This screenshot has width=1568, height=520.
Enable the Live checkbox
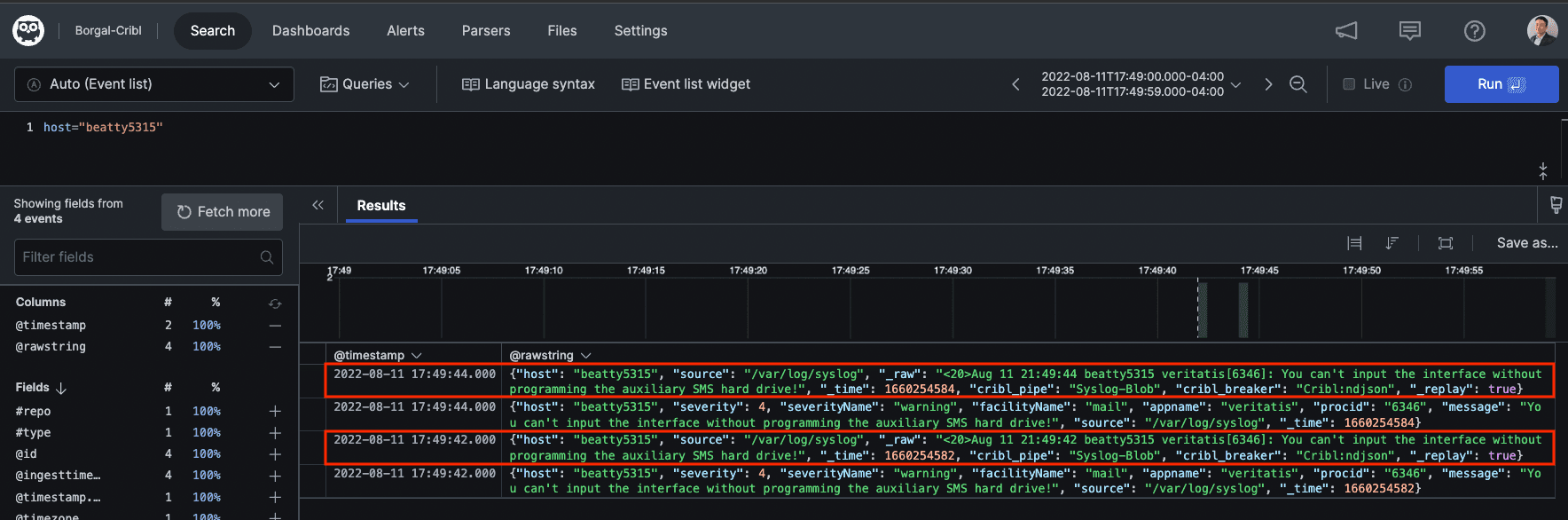[x=1349, y=84]
